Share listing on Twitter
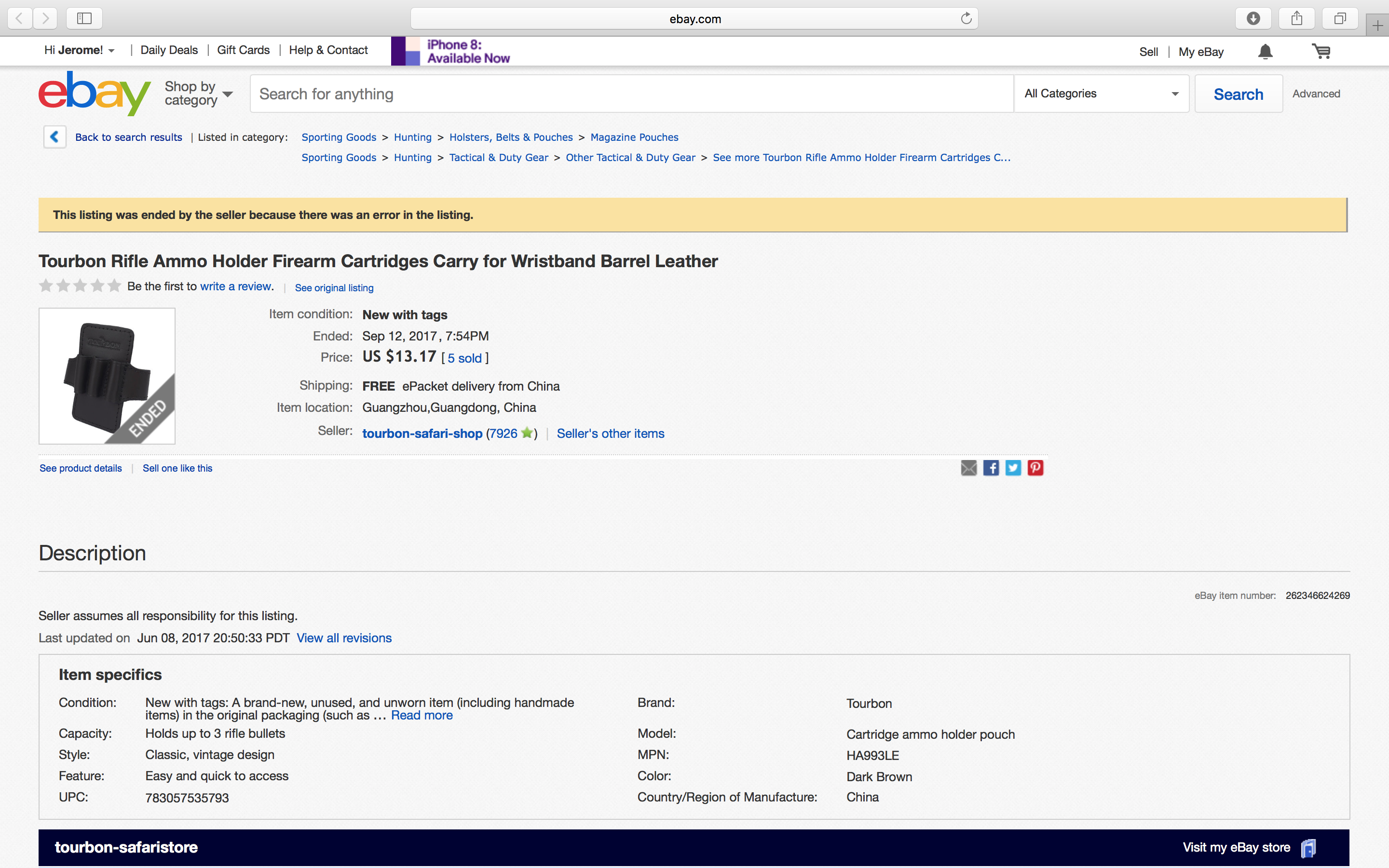 (x=1013, y=468)
